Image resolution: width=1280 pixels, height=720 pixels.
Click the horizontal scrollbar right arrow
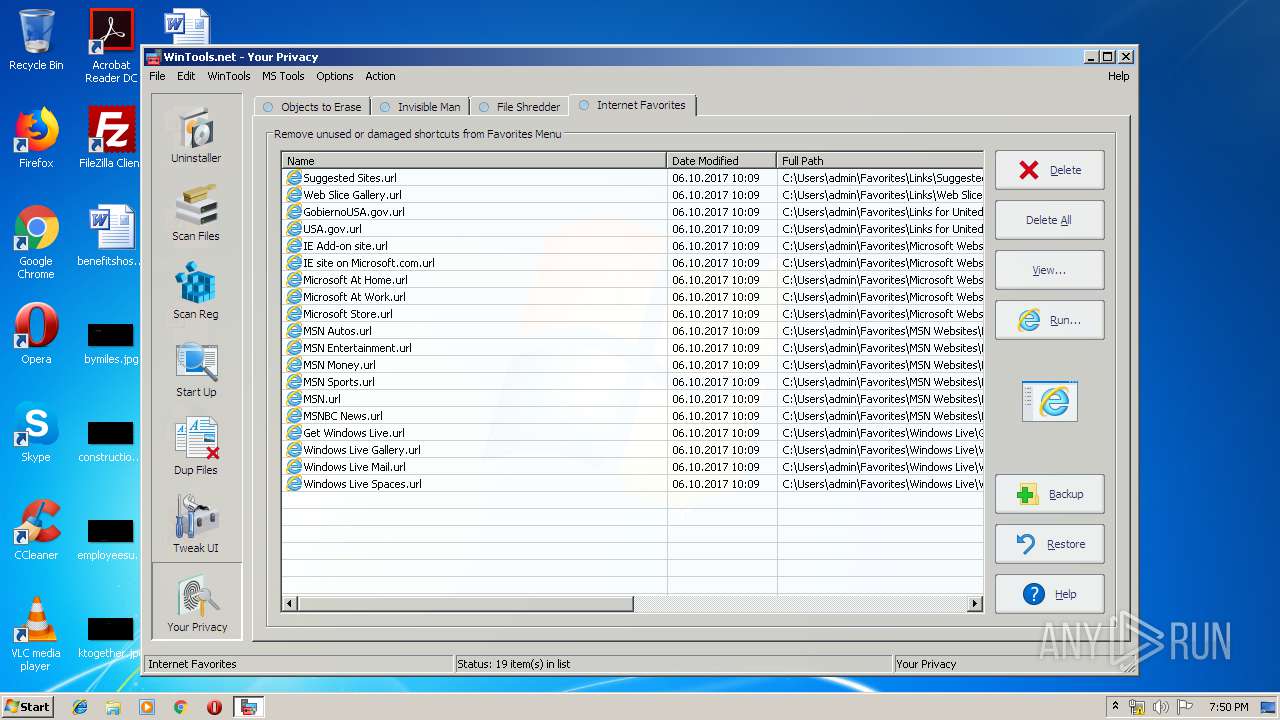(975, 604)
